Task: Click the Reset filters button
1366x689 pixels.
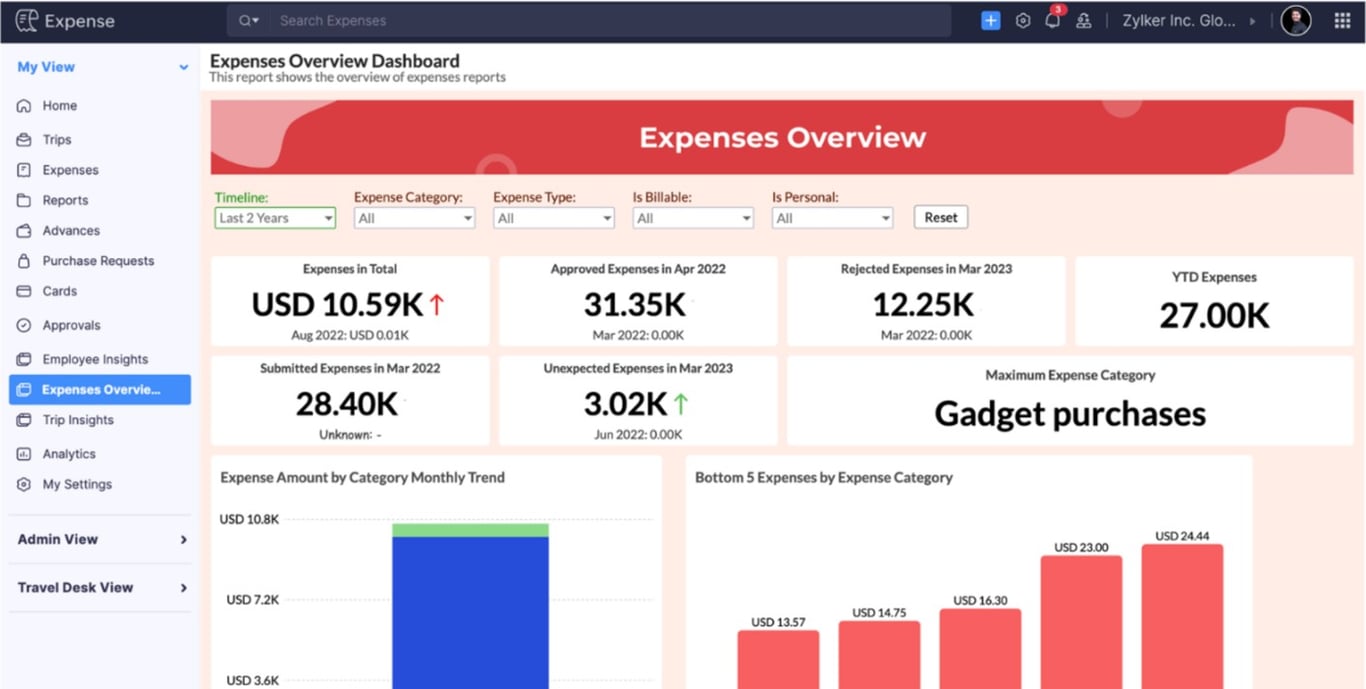Action: [940, 217]
